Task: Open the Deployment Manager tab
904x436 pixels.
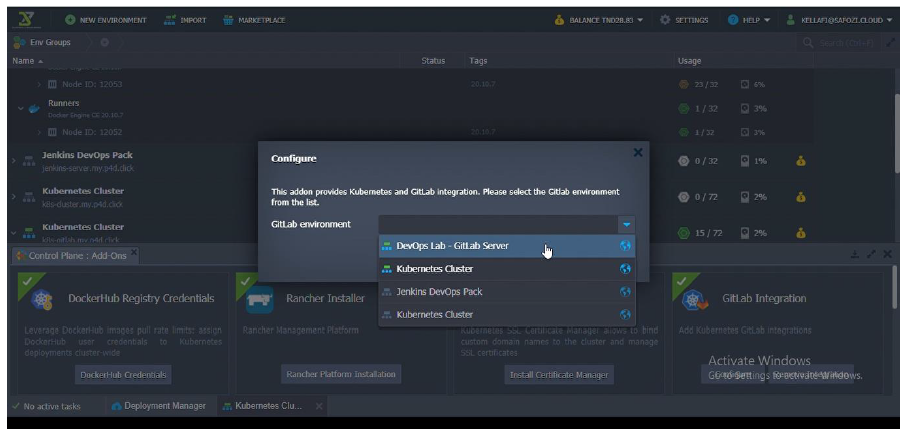Action: [x=158, y=406]
